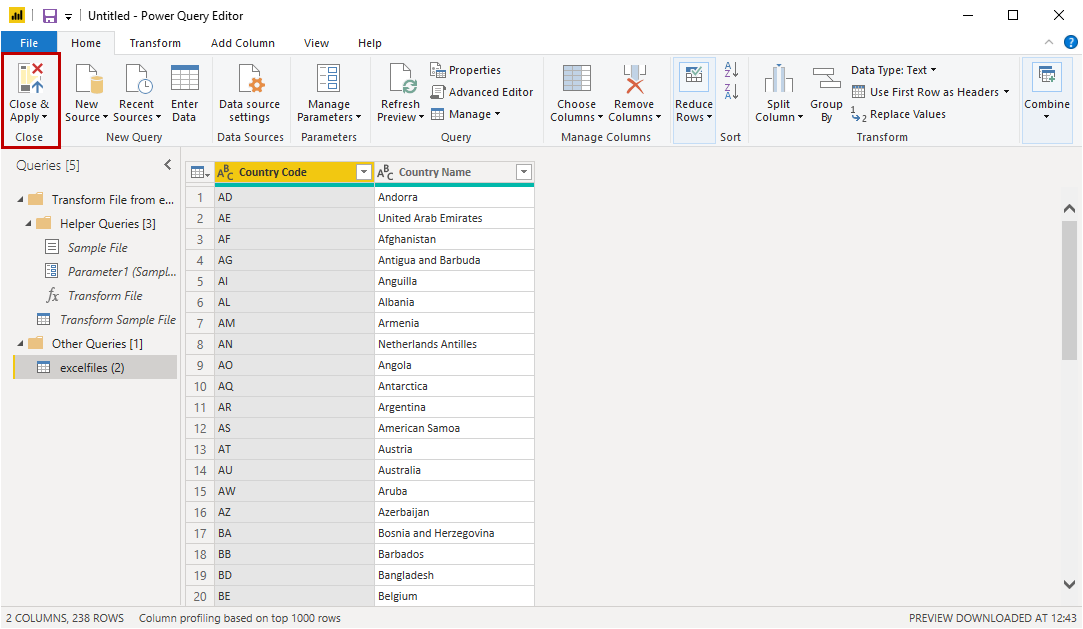The image size is (1083, 629).
Task: Open the Enter Data table icon
Action: pyautogui.click(x=184, y=80)
